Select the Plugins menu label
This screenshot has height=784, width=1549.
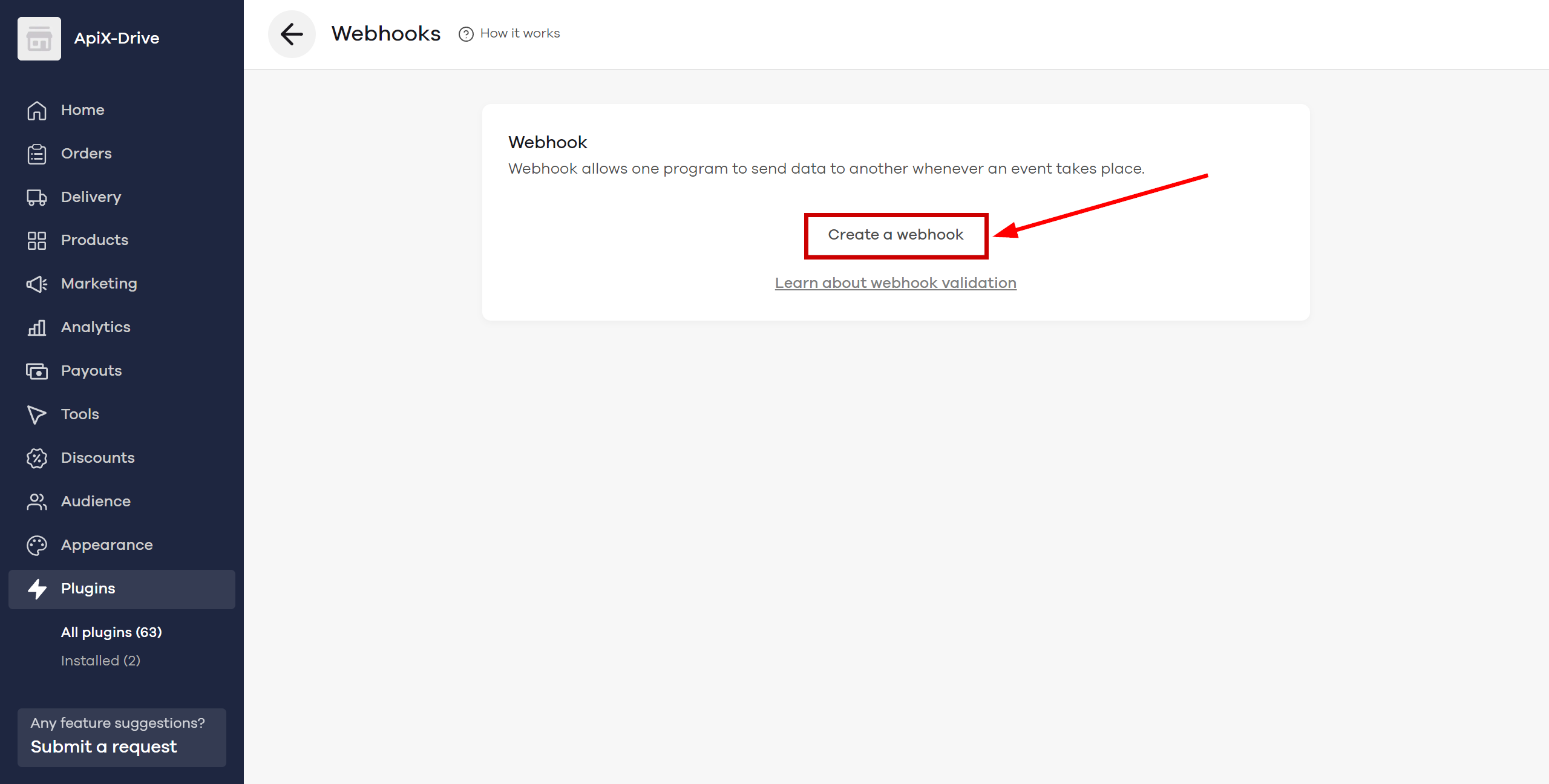[x=88, y=589]
